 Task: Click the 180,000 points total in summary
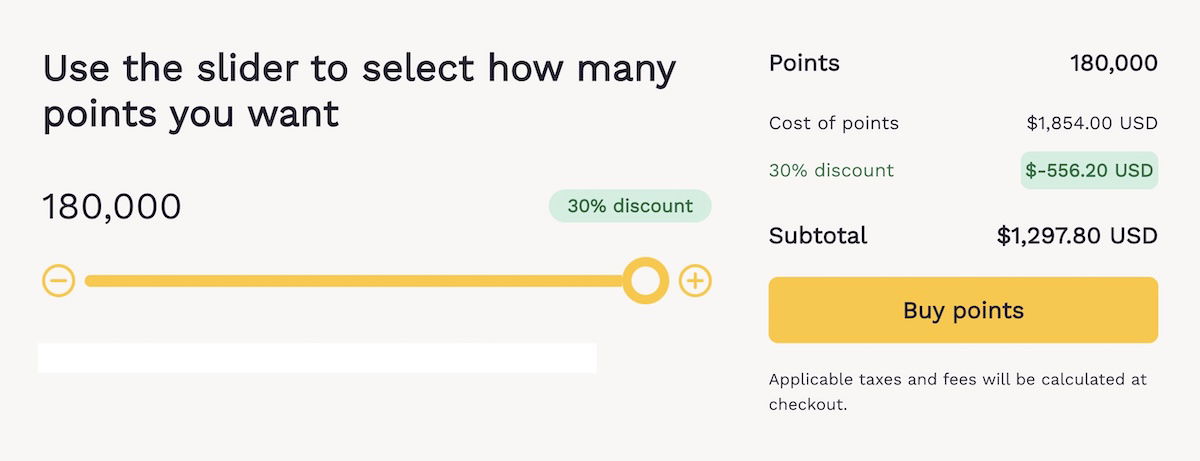1113,64
